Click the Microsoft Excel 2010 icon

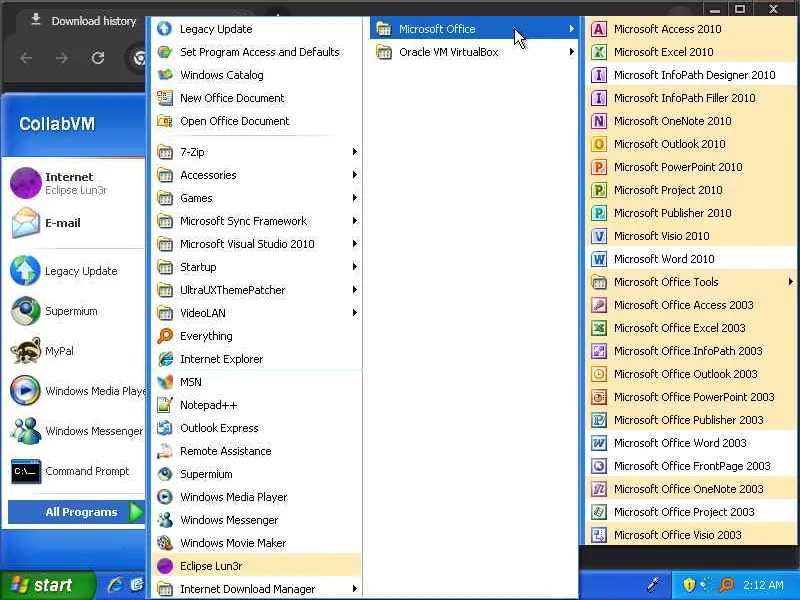pyautogui.click(x=598, y=52)
